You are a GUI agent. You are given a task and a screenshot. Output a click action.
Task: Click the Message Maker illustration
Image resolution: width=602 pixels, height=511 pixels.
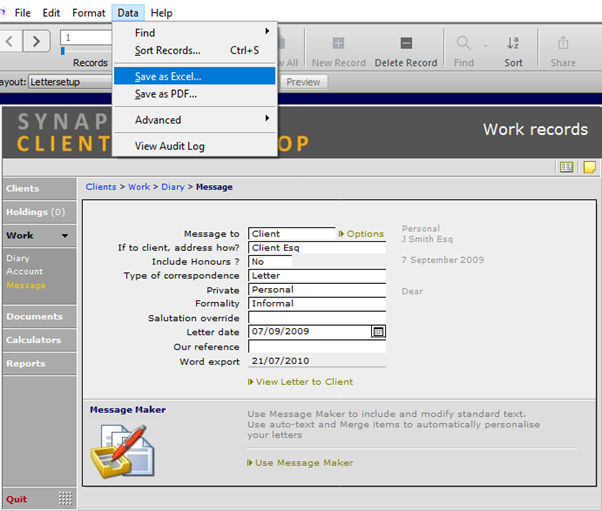(x=123, y=451)
